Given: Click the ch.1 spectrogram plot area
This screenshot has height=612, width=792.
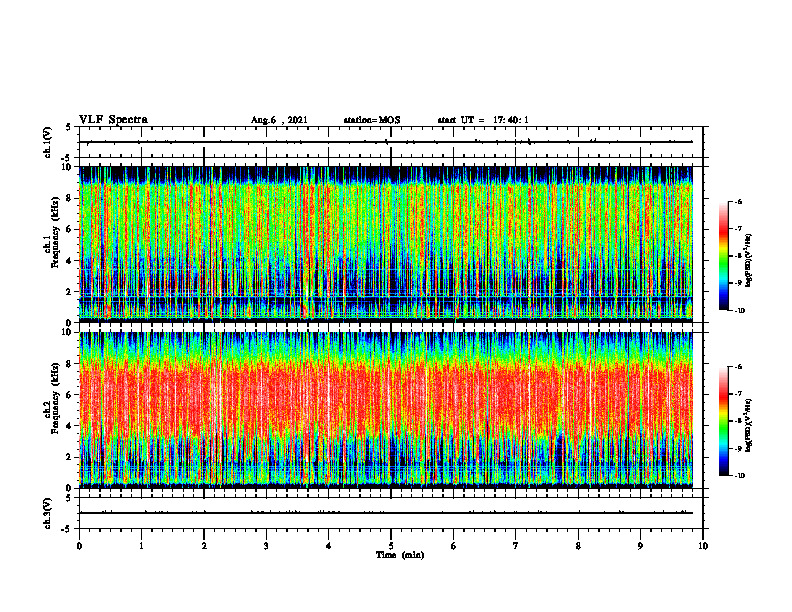Looking at the screenshot, I should (386, 244).
